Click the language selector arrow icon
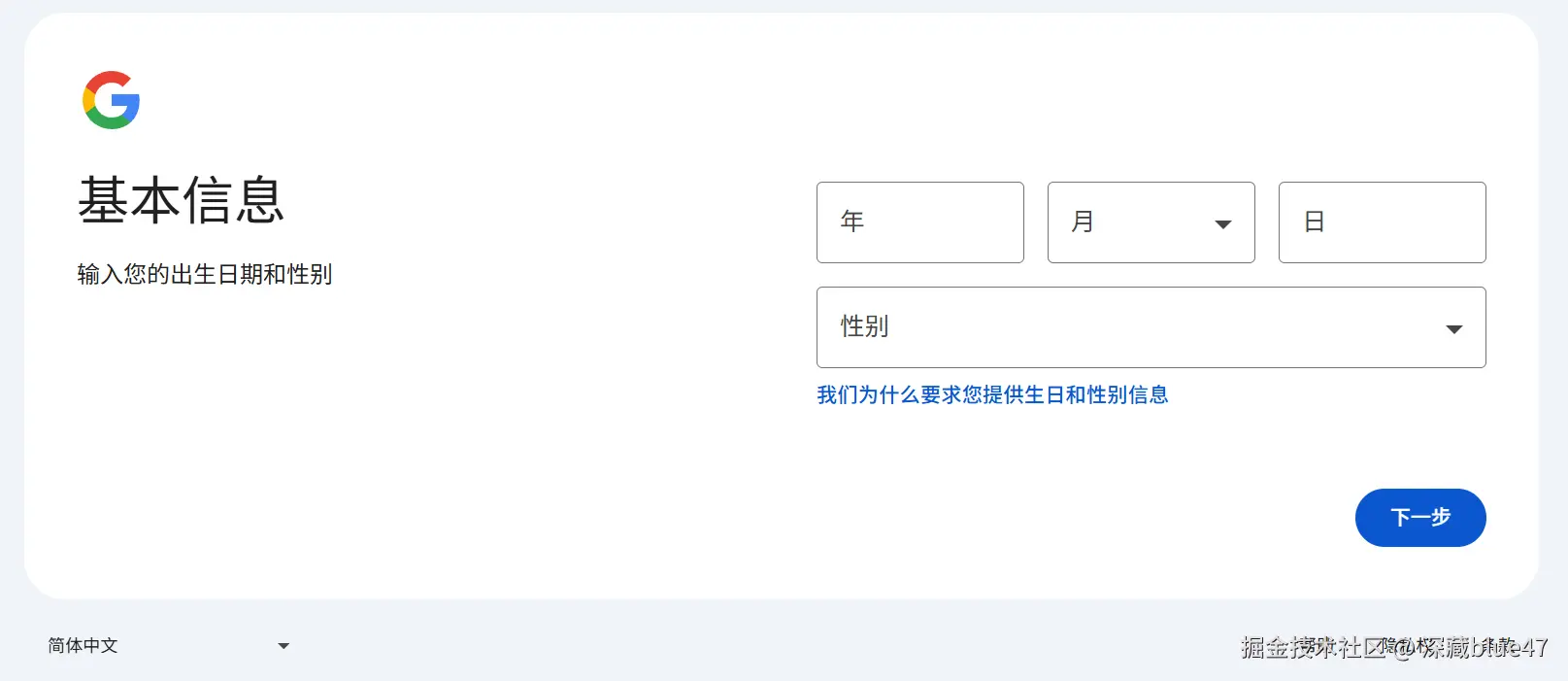The height and width of the screenshot is (681, 1568). (x=284, y=646)
